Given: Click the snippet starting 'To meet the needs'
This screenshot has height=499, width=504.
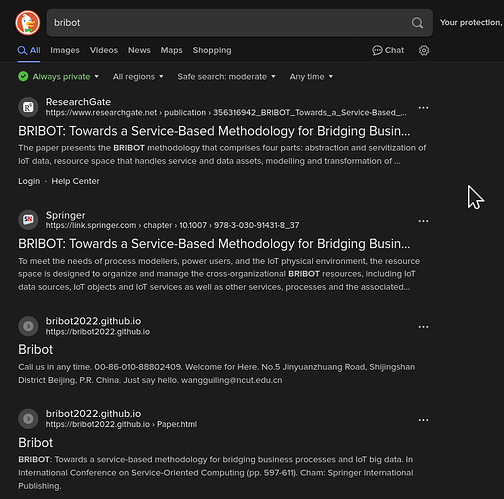Looking at the screenshot, I should [x=219, y=274].
